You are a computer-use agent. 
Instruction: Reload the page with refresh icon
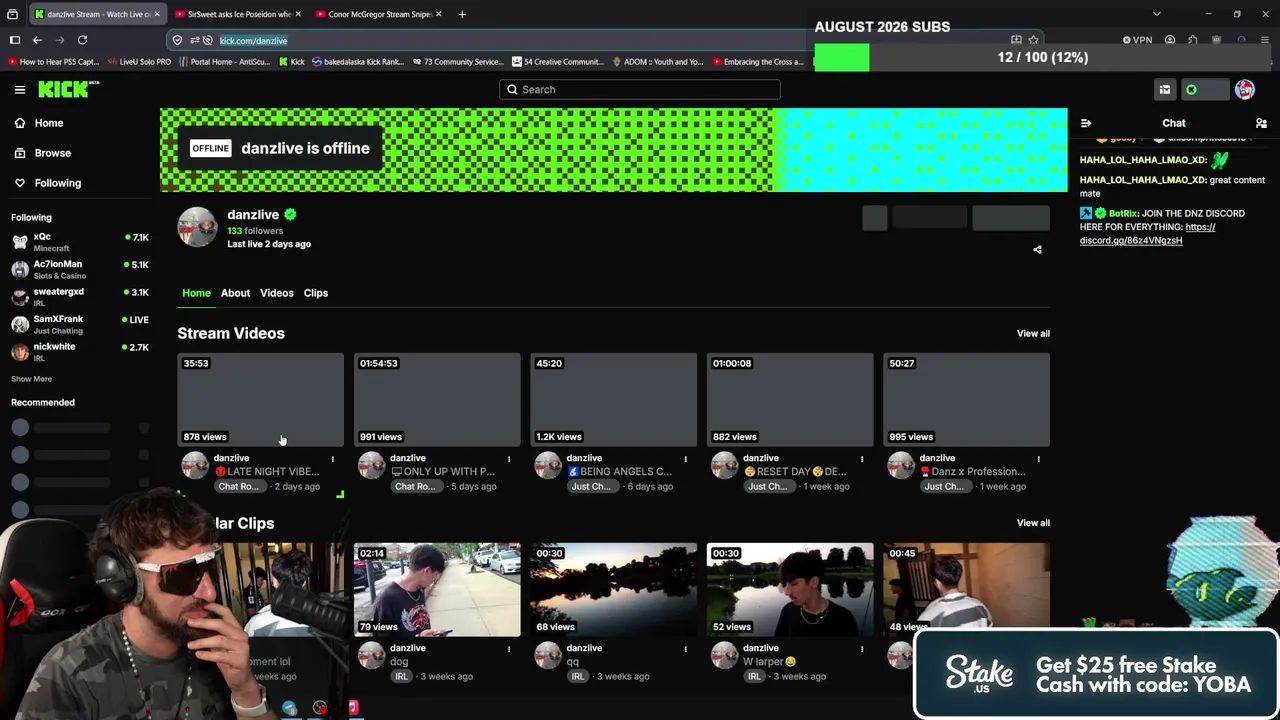(x=82, y=40)
